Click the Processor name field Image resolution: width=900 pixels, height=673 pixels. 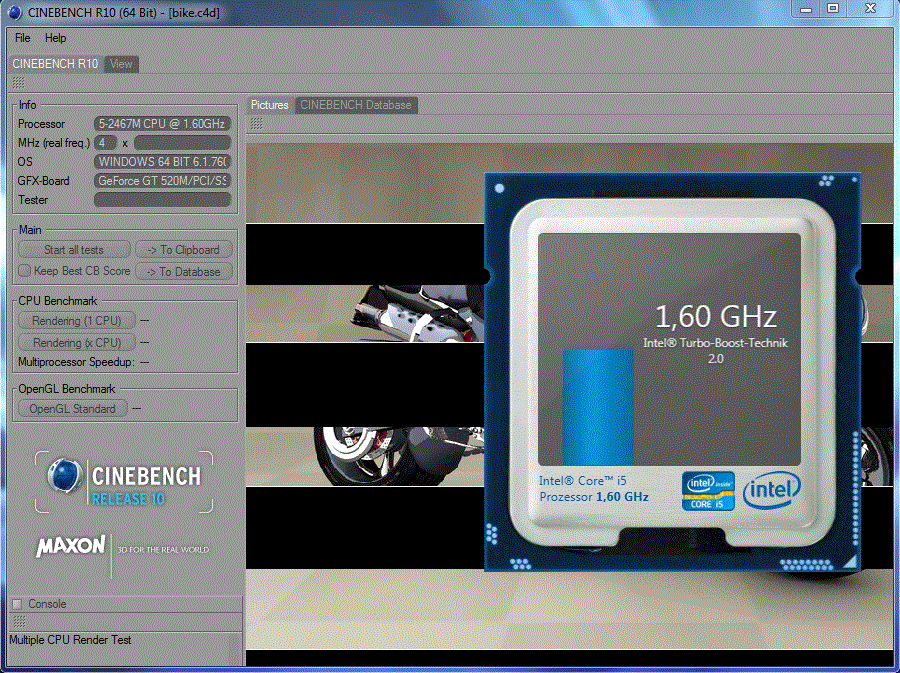point(162,123)
